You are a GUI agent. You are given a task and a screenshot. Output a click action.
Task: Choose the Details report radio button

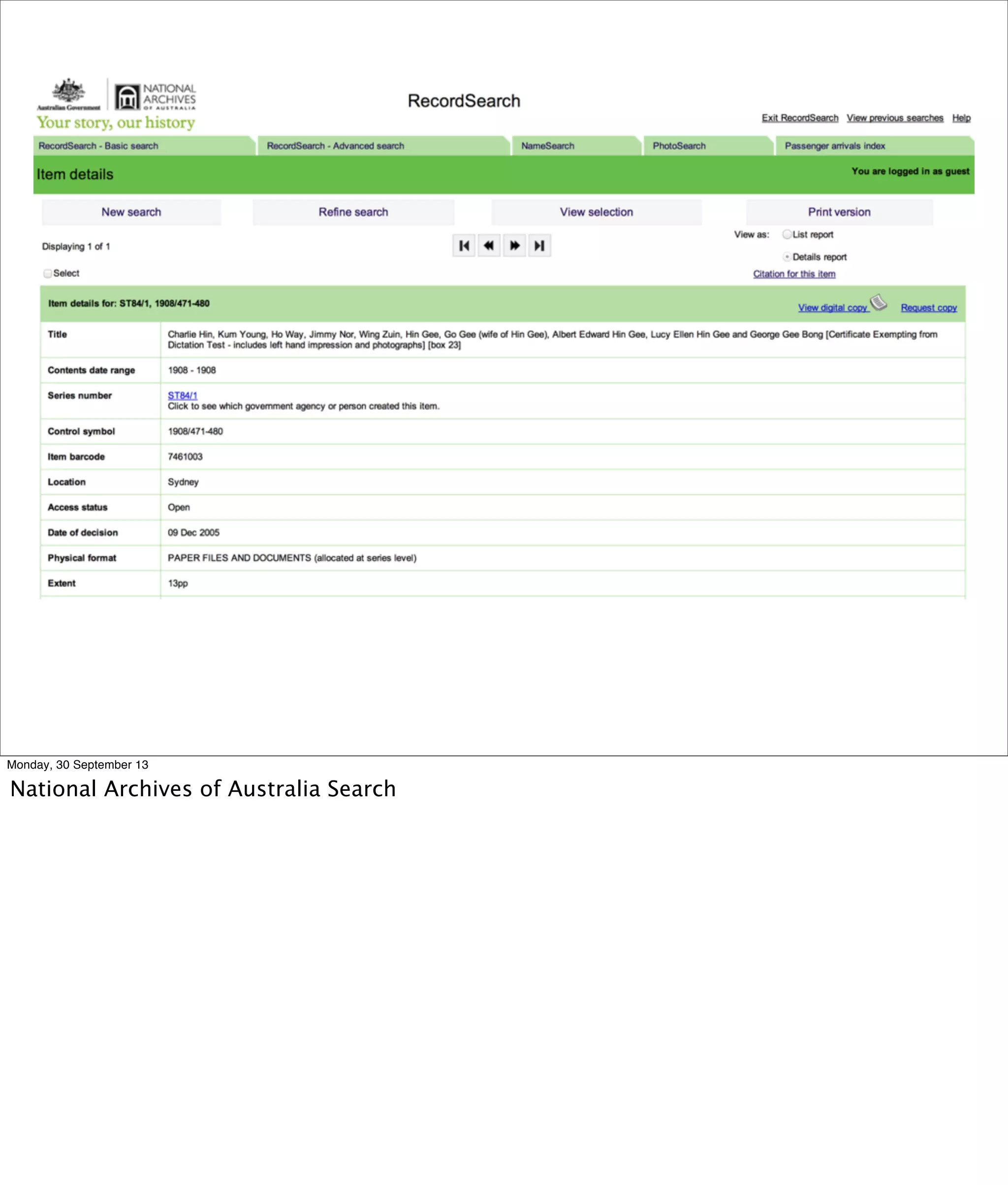click(x=787, y=257)
